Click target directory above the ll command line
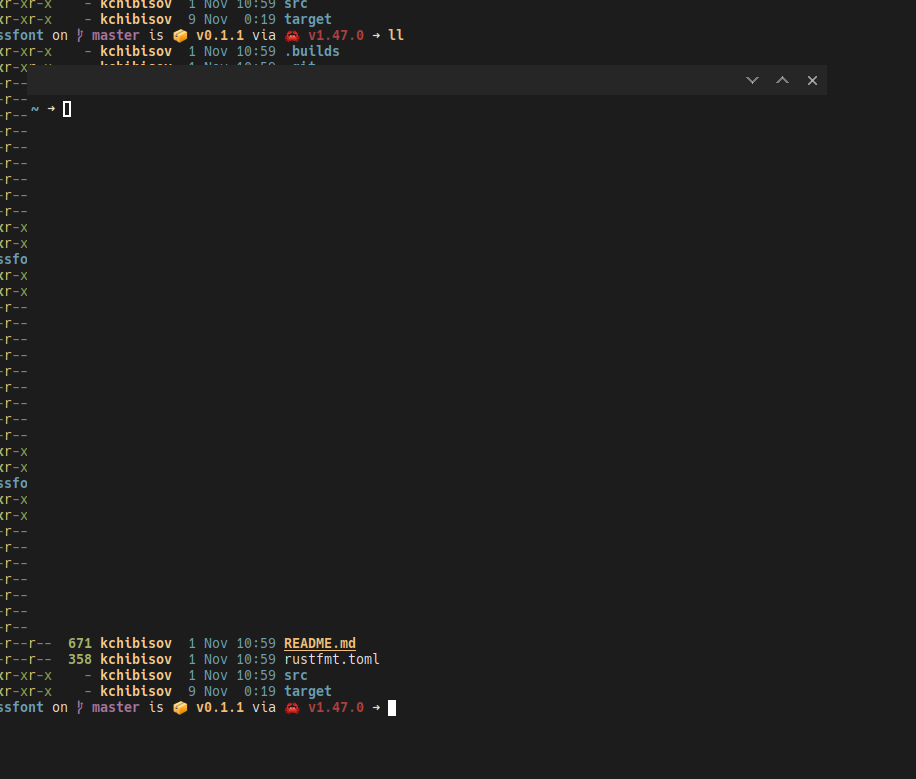This screenshot has width=916, height=779. point(308,19)
